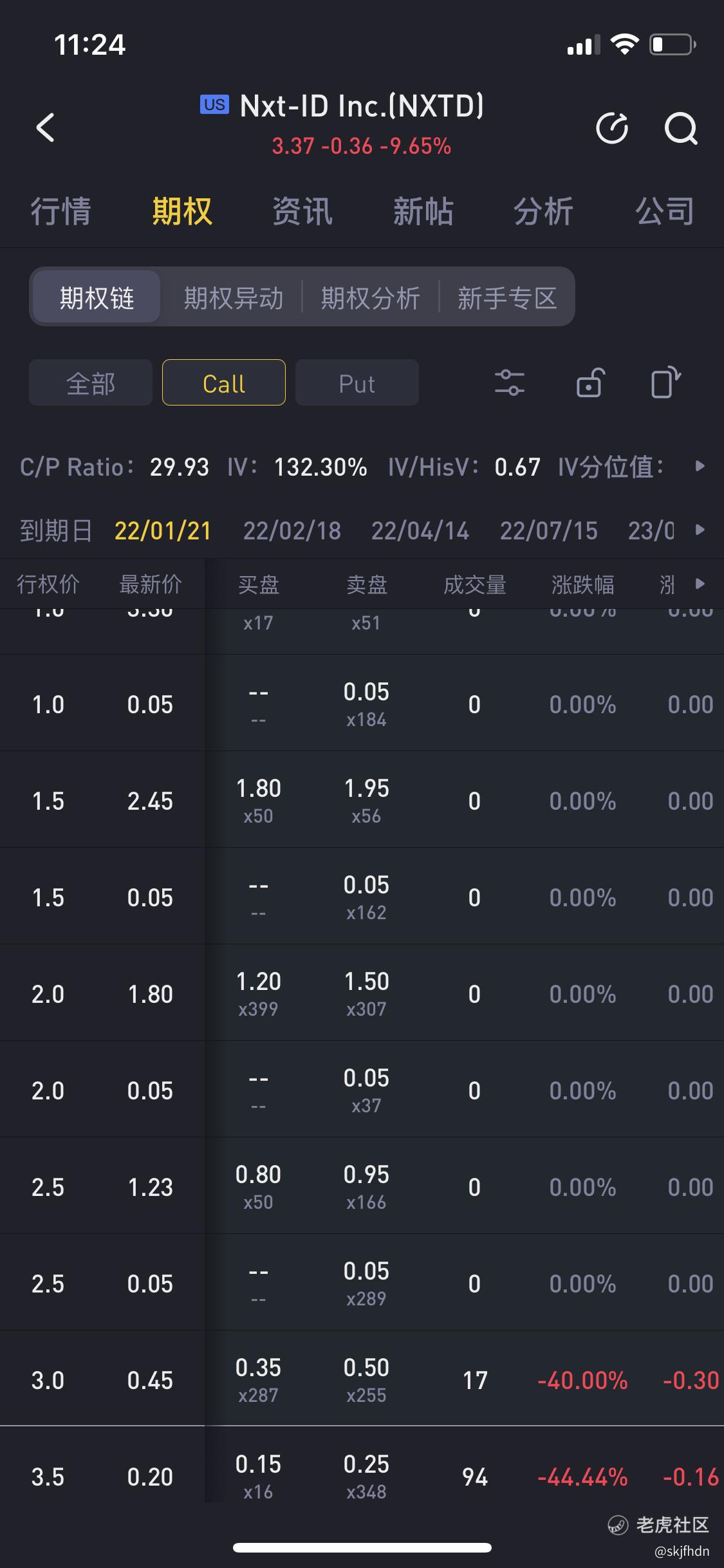Select expiry date 22/07/15
The width and height of the screenshot is (724, 1568).
pyautogui.click(x=549, y=530)
